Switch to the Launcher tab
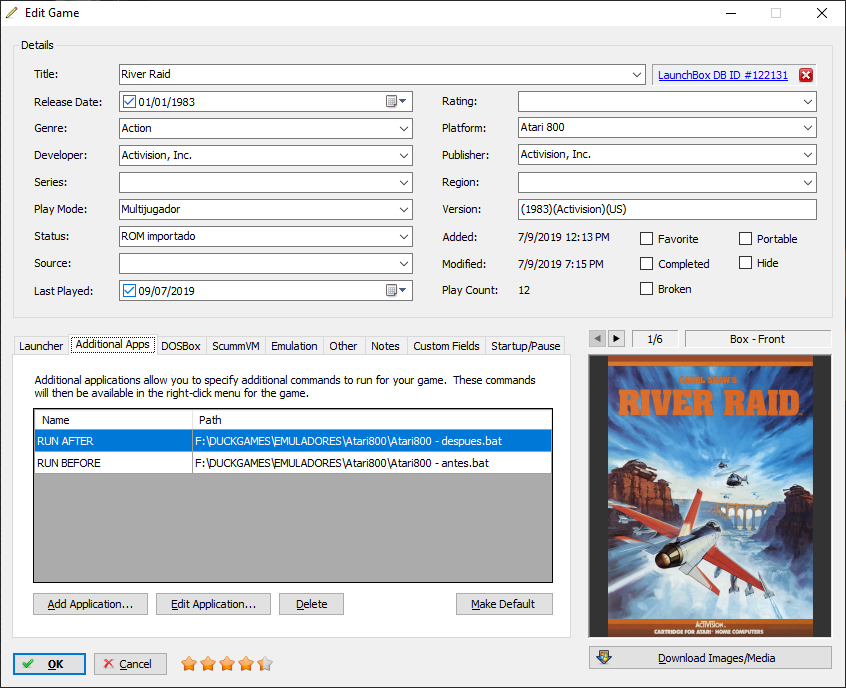The image size is (846, 688). [41, 346]
